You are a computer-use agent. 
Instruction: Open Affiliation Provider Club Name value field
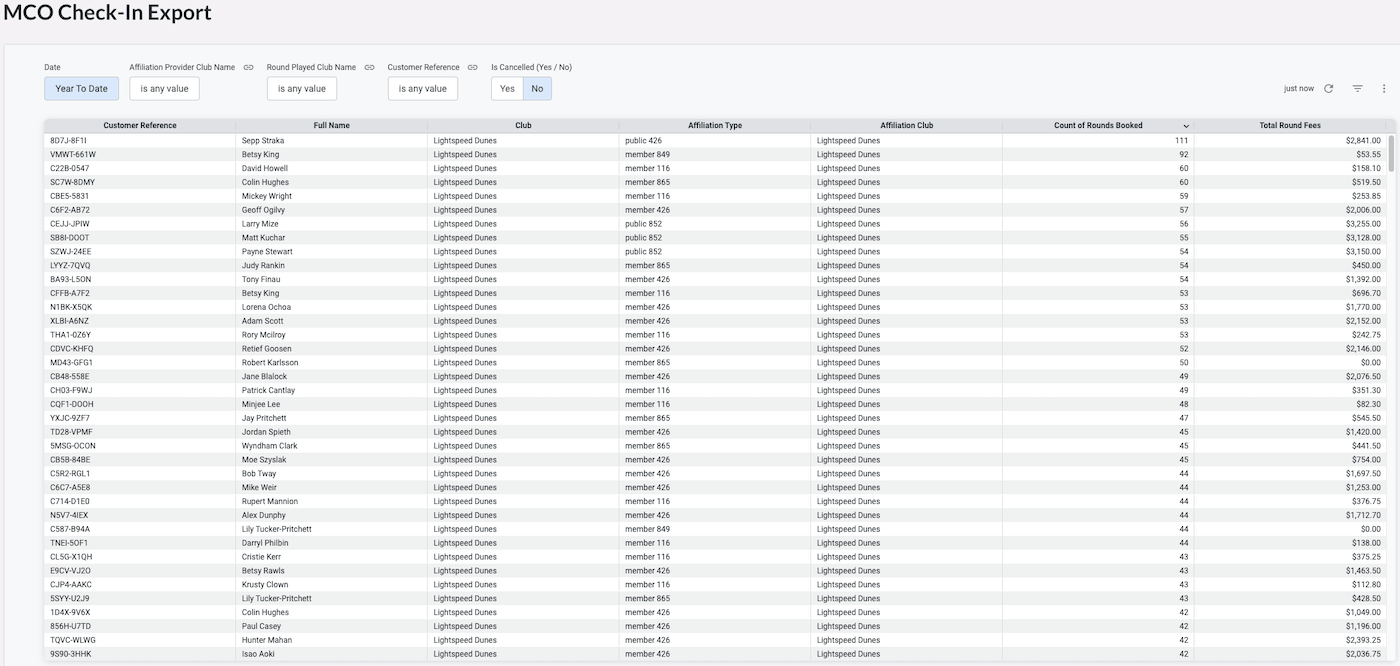coord(164,89)
